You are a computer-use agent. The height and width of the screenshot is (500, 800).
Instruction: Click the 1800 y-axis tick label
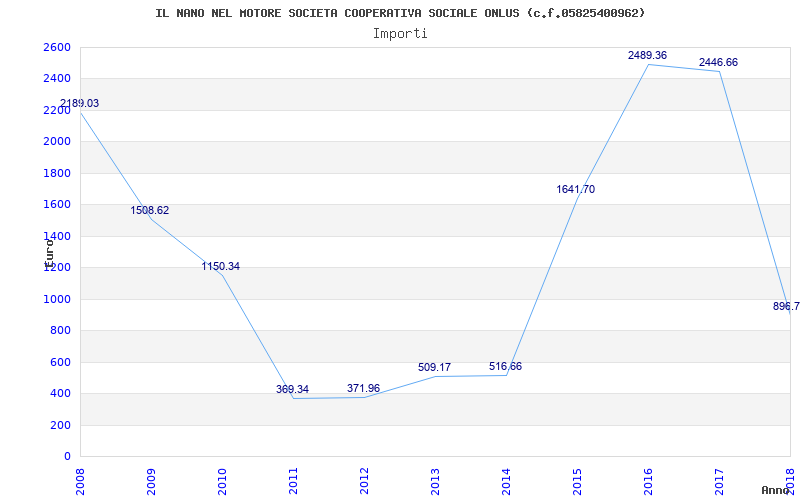click(58, 173)
